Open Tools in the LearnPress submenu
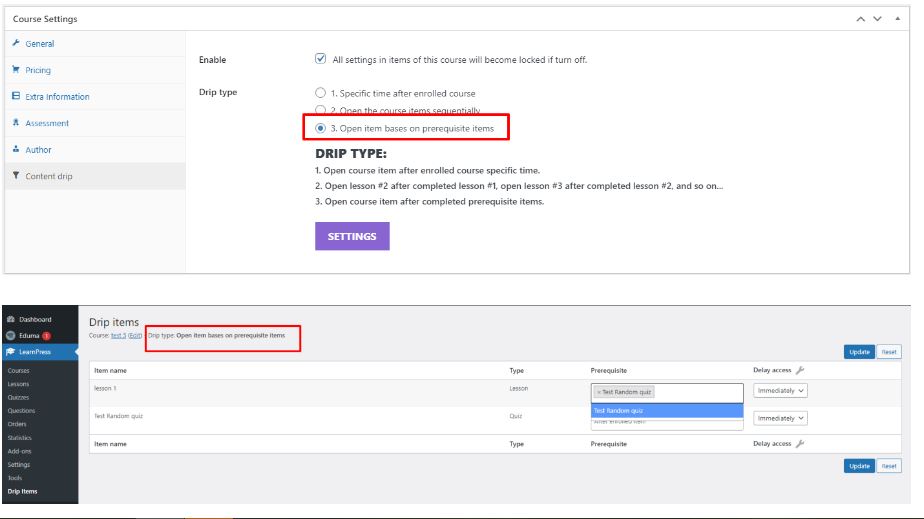924x519 pixels. tap(15, 478)
